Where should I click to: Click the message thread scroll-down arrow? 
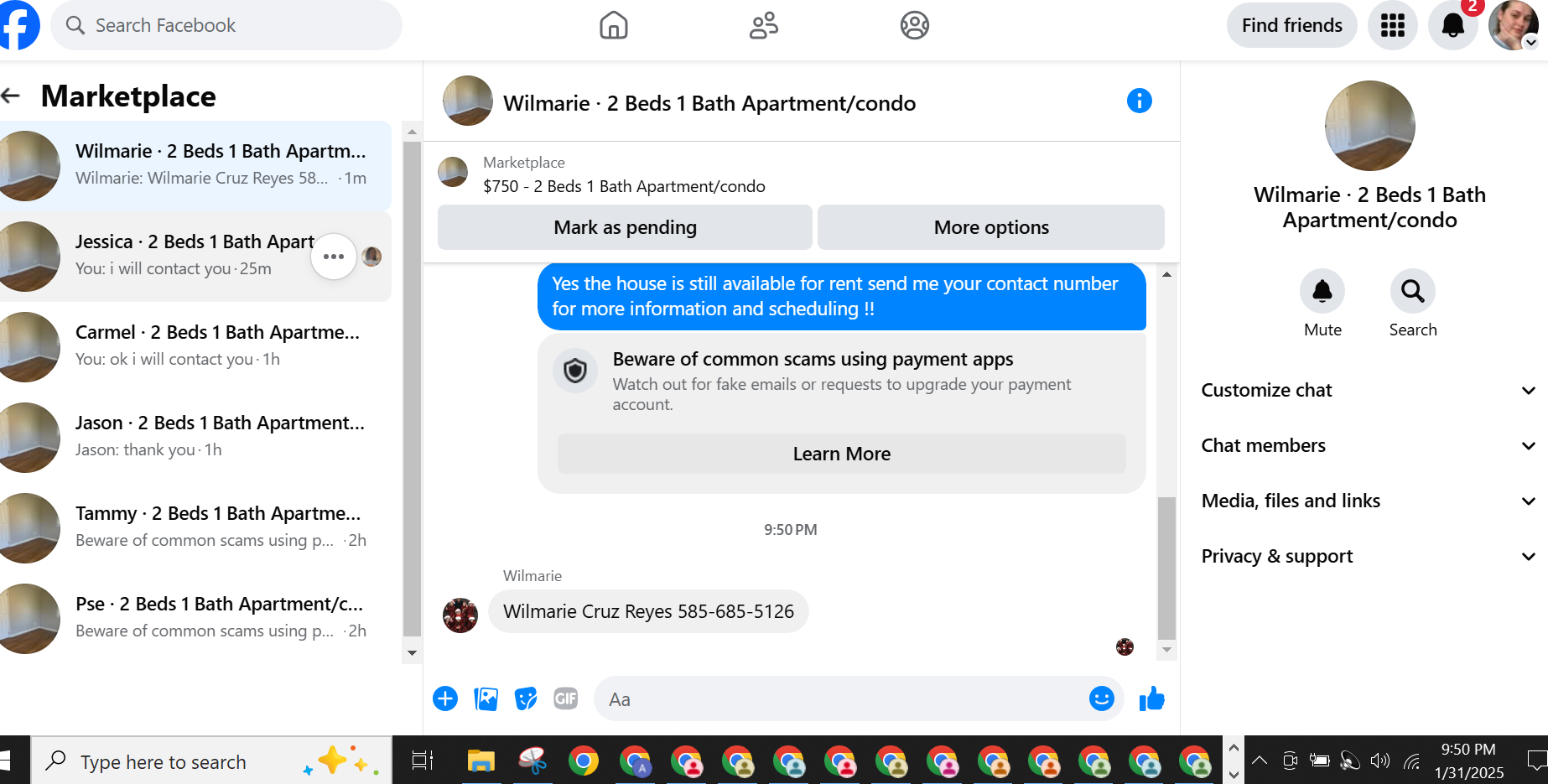[1166, 650]
